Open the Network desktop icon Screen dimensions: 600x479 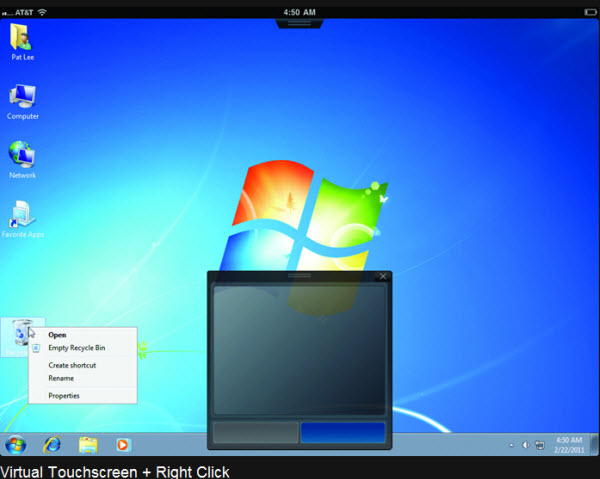pos(21,155)
